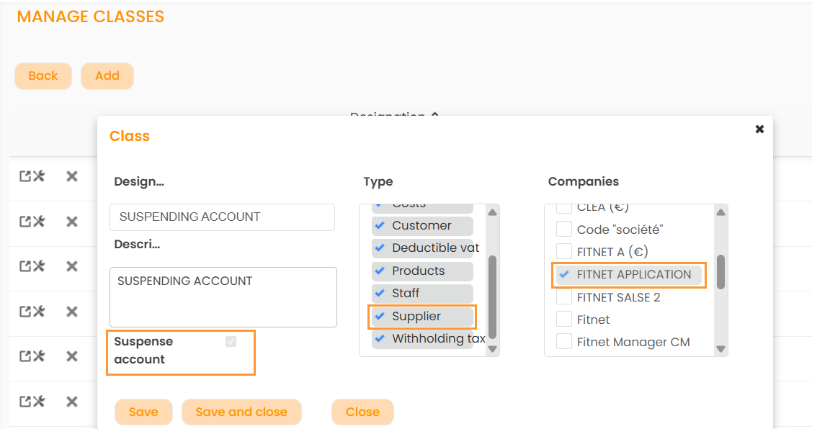This screenshot has height=442, width=816.
Task: Click the edit icon in the fifth row
Action: pos(32,356)
